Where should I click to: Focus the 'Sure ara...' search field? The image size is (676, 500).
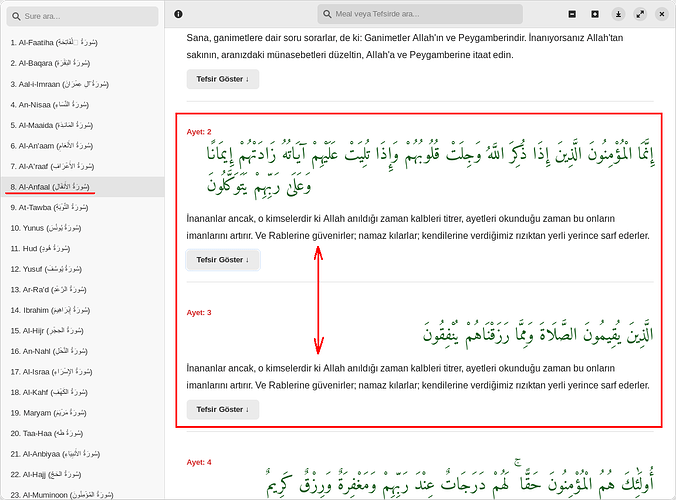(88, 16)
